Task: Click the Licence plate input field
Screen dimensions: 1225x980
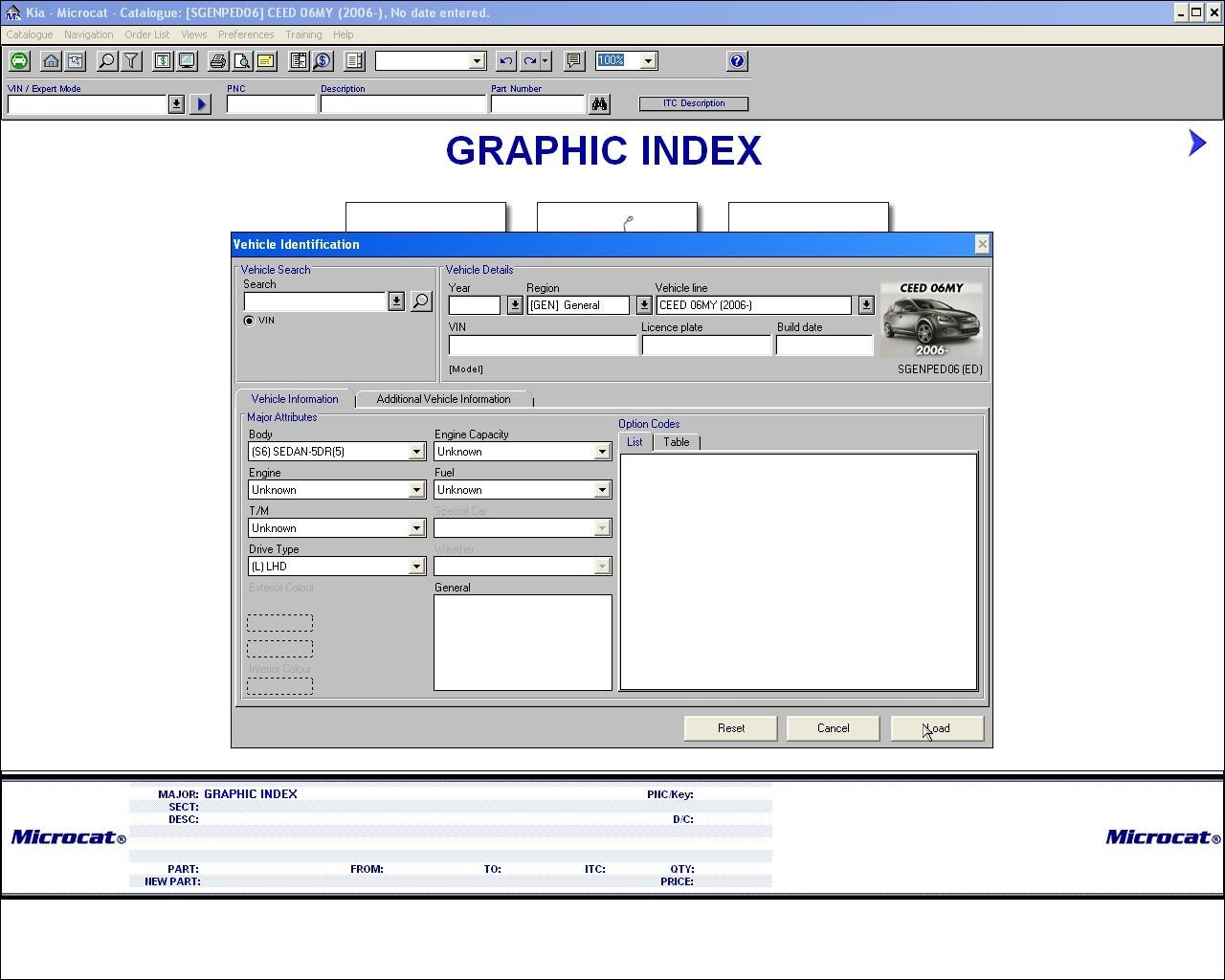Action: 706,345
